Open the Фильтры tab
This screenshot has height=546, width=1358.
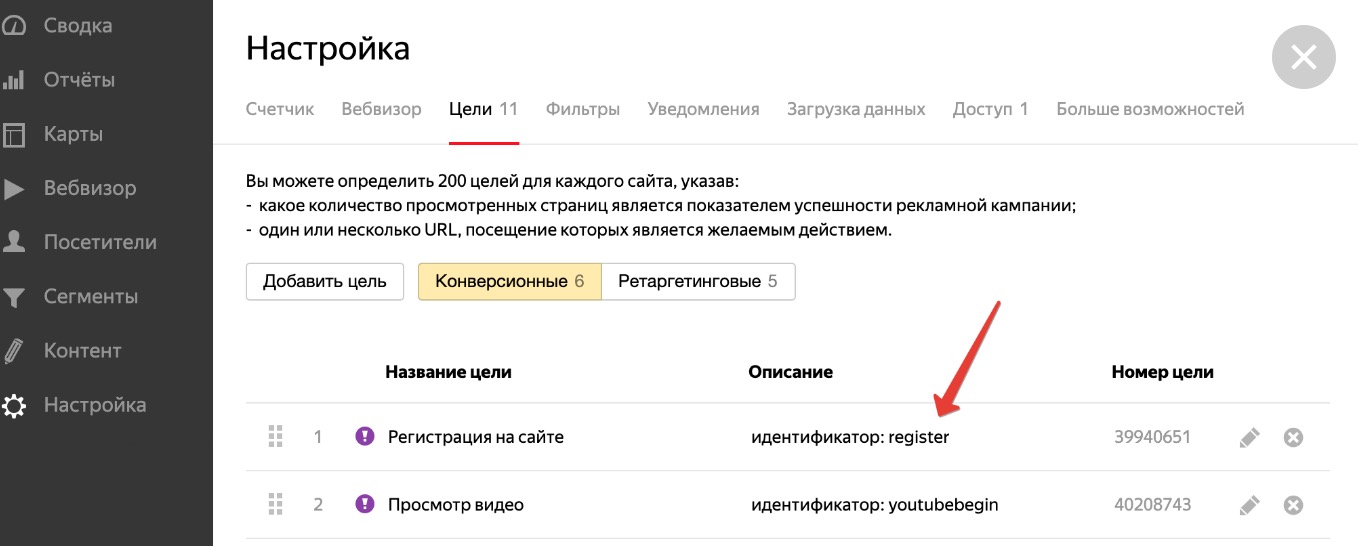583,109
